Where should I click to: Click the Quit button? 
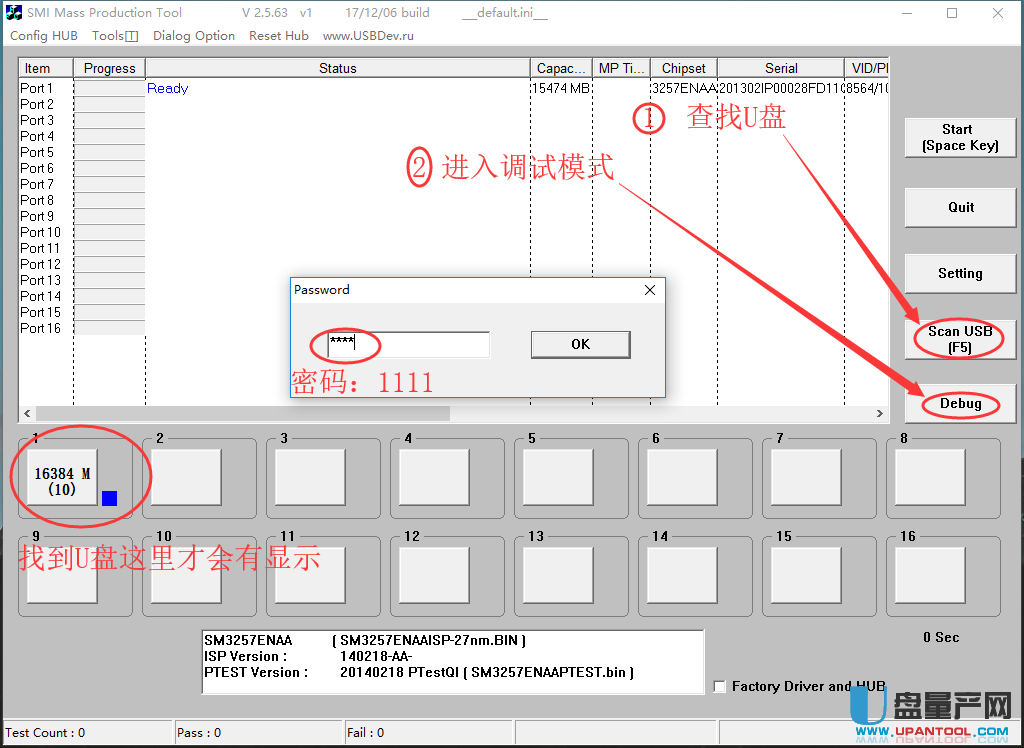coord(960,207)
